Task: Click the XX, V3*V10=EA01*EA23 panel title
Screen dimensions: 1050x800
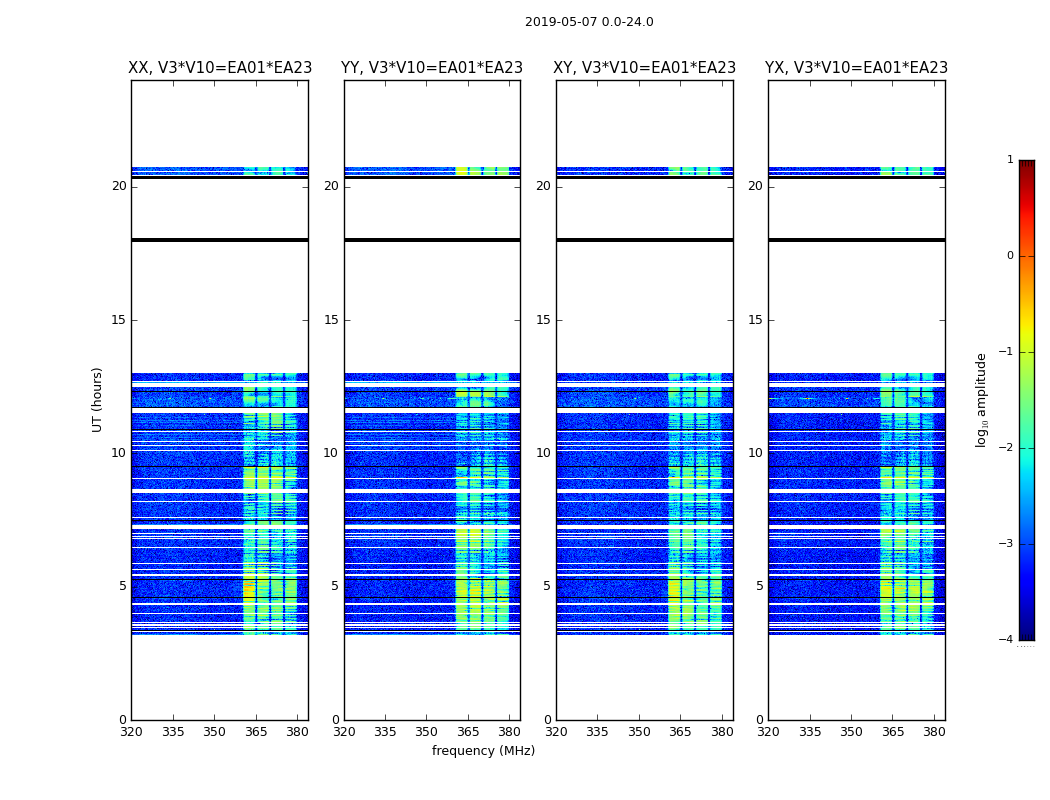Action: (x=220, y=68)
